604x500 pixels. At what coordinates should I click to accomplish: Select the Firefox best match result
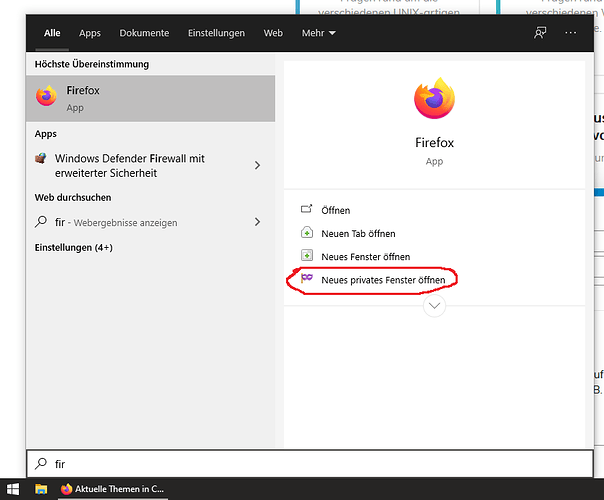click(x=151, y=99)
